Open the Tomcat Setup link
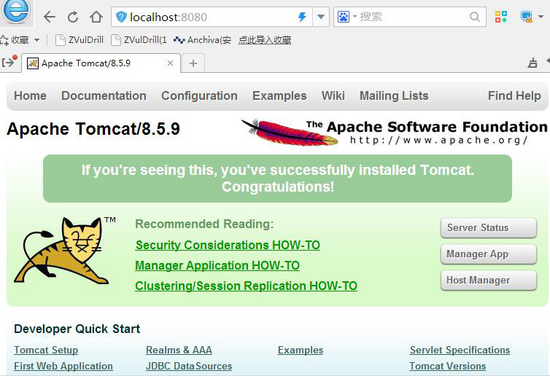550x376 pixels. tap(46, 350)
